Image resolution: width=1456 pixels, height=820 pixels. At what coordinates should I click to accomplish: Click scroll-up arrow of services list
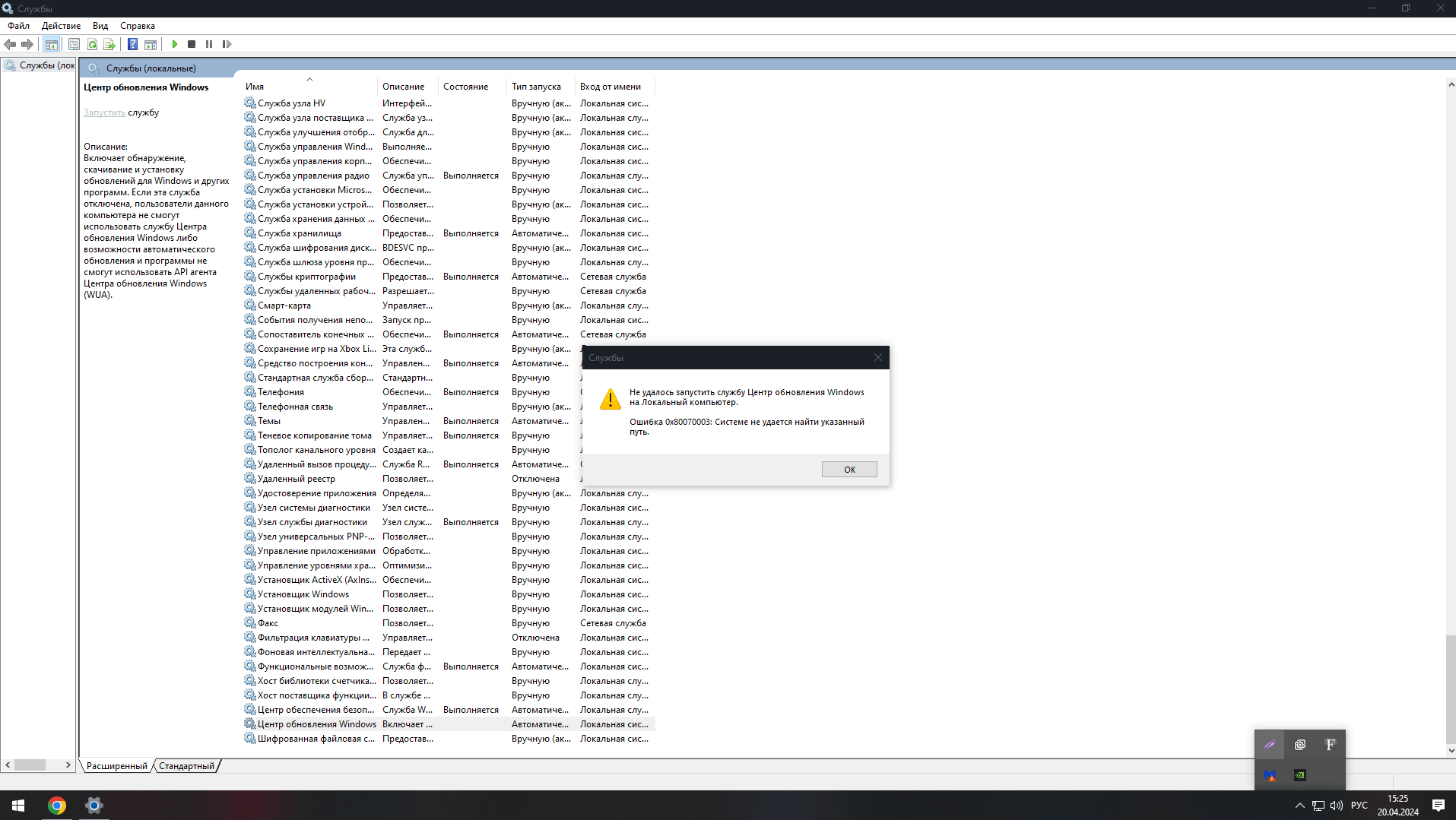click(1451, 85)
